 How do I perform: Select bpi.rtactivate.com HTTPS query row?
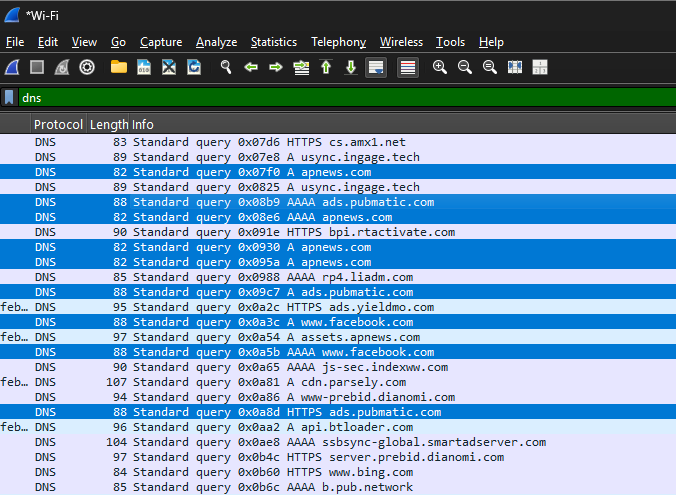point(338,232)
